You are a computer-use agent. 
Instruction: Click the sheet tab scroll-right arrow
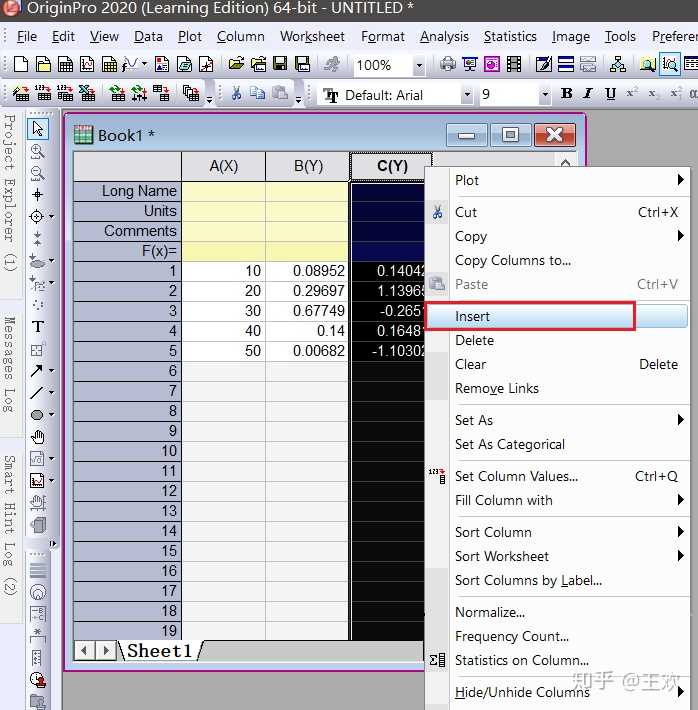tap(106, 651)
